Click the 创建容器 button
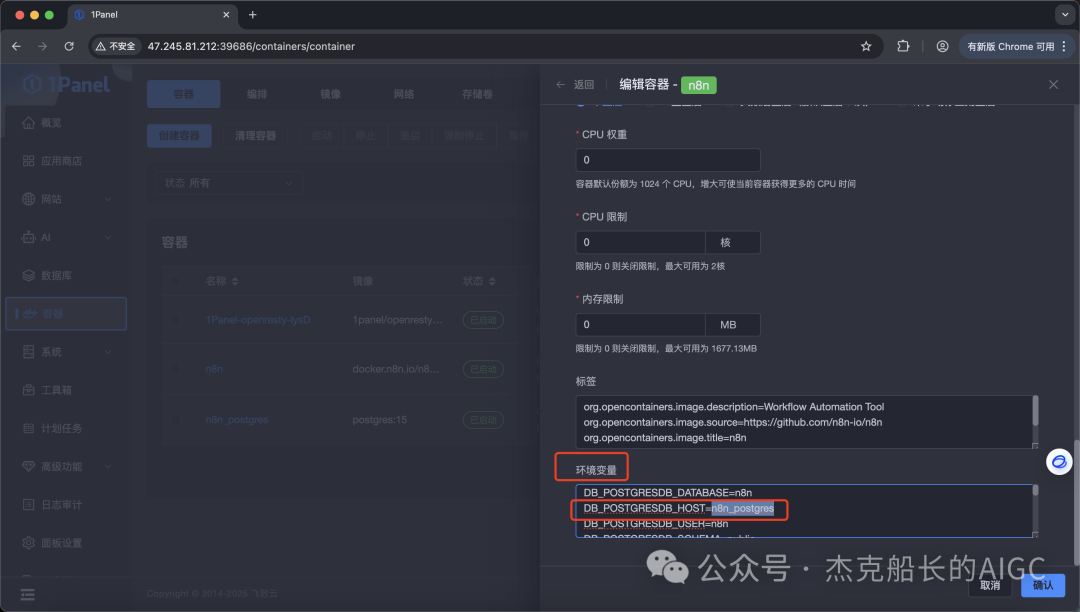This screenshot has height=612, width=1080. [x=179, y=136]
